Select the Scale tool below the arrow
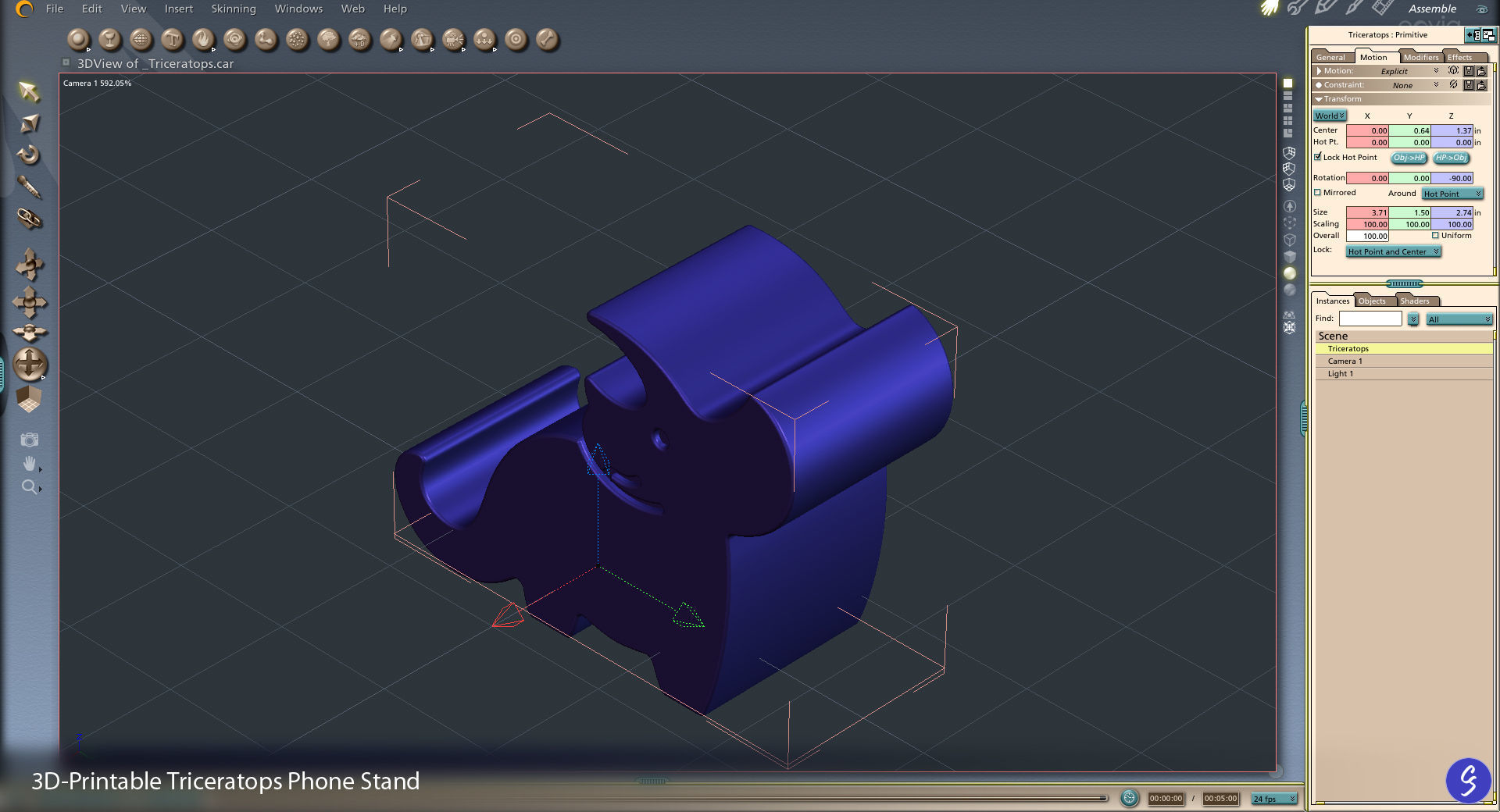The width and height of the screenshot is (1500, 812). pos(29,123)
